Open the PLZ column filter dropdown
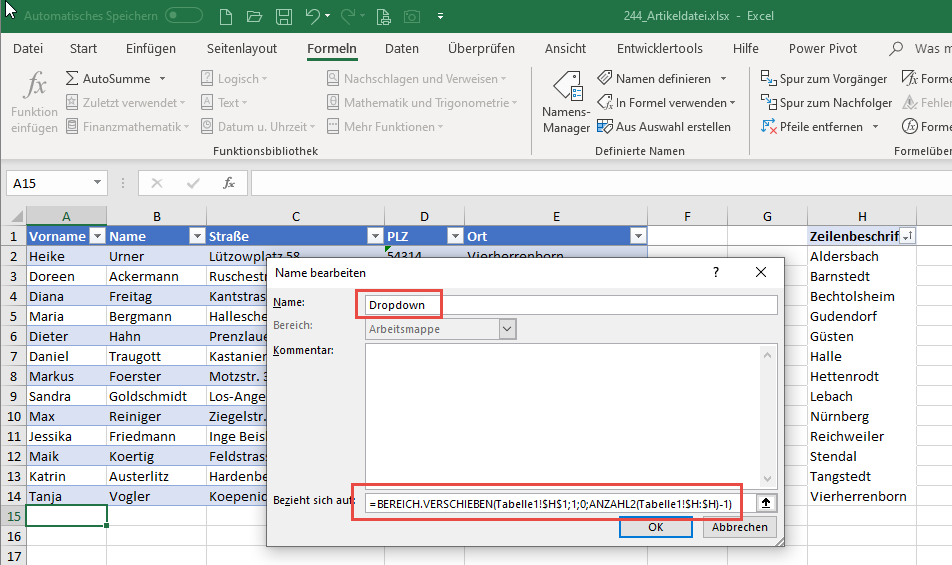952x565 pixels. click(455, 236)
